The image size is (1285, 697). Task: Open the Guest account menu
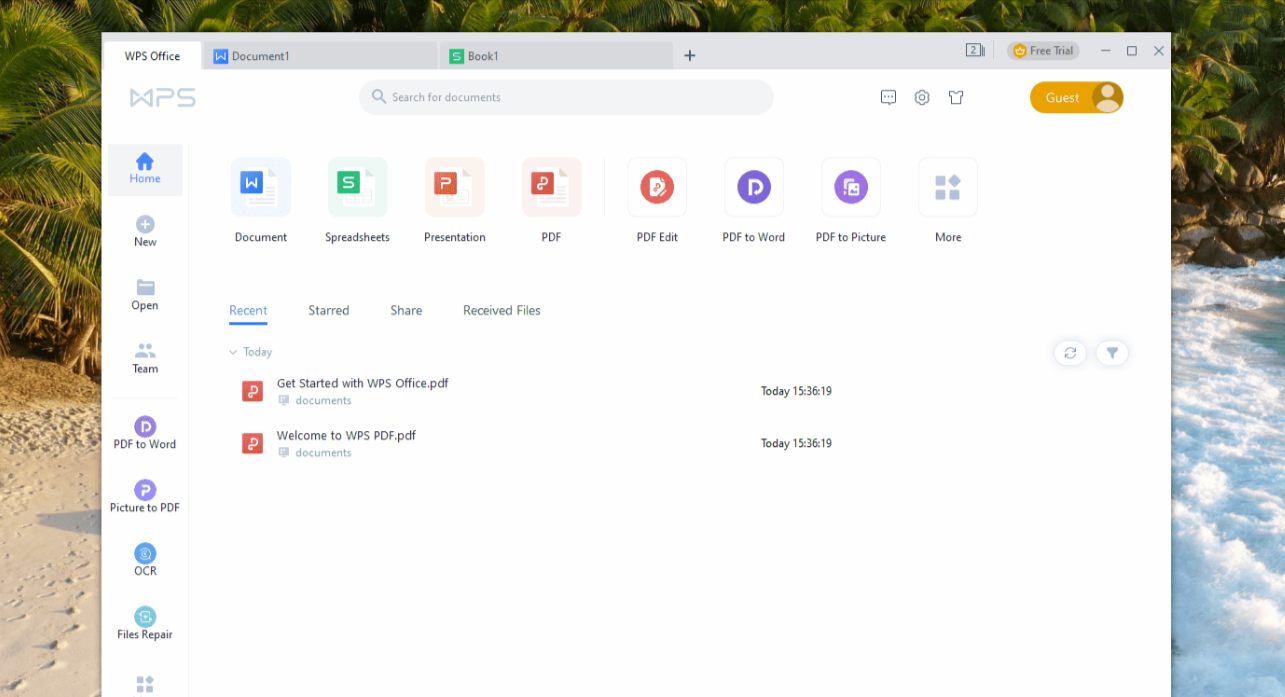pyautogui.click(x=1077, y=97)
